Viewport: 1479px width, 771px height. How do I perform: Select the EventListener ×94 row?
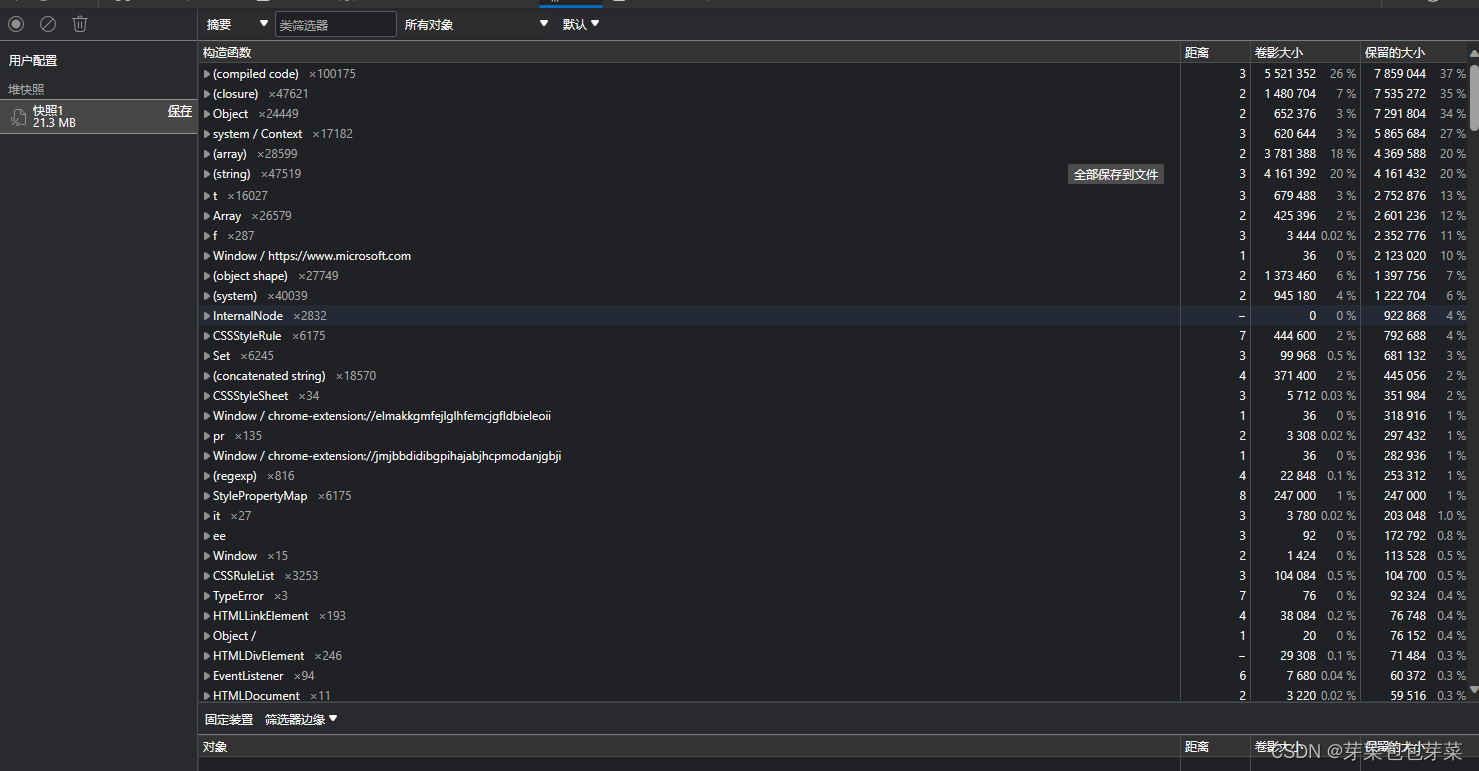(x=833, y=676)
